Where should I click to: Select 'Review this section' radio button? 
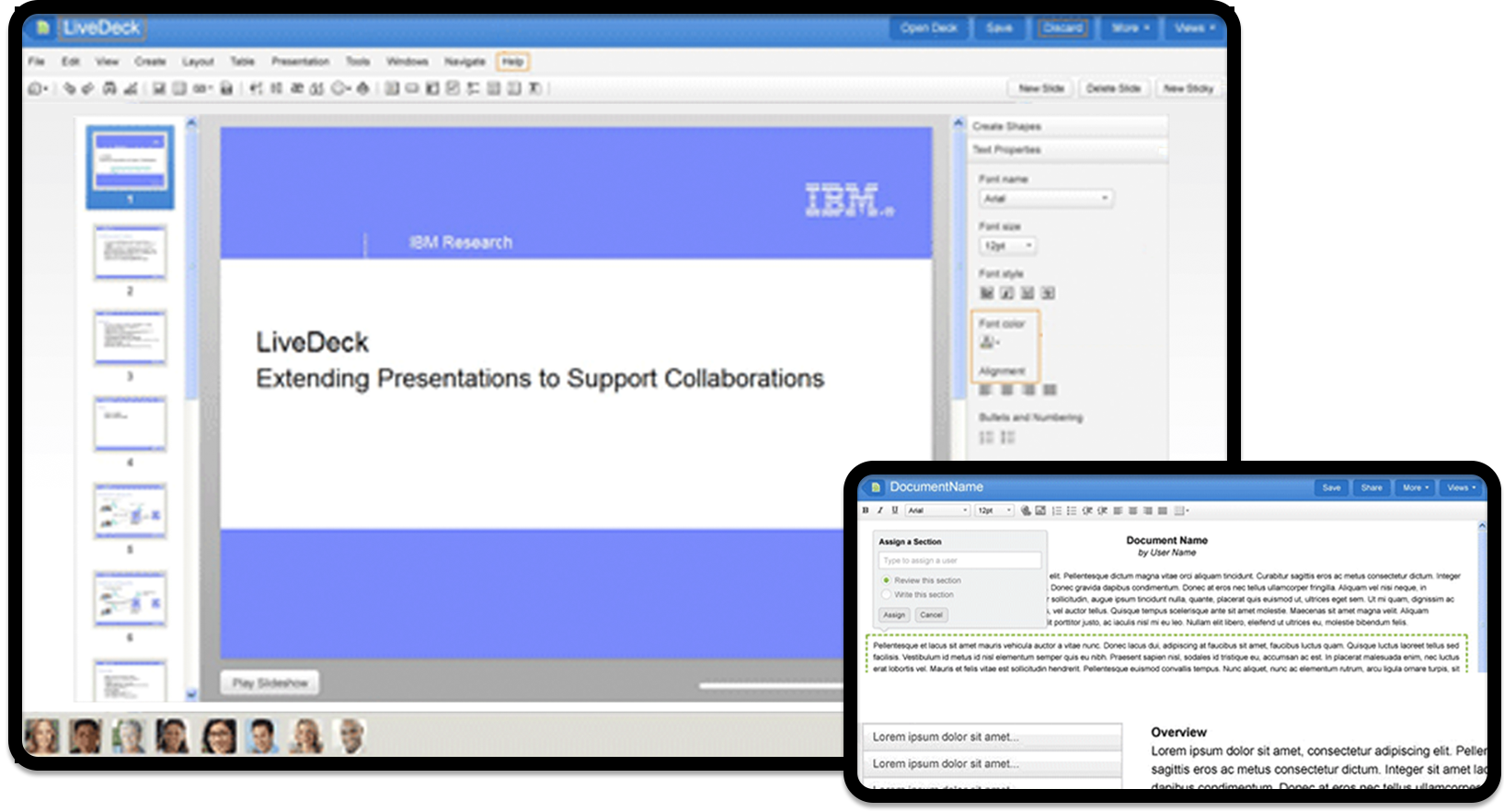[887, 580]
